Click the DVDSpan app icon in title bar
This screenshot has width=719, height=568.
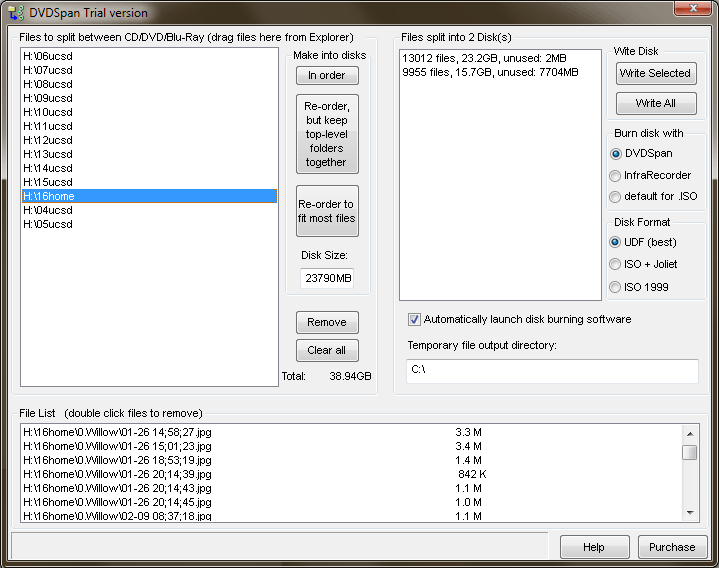16,13
